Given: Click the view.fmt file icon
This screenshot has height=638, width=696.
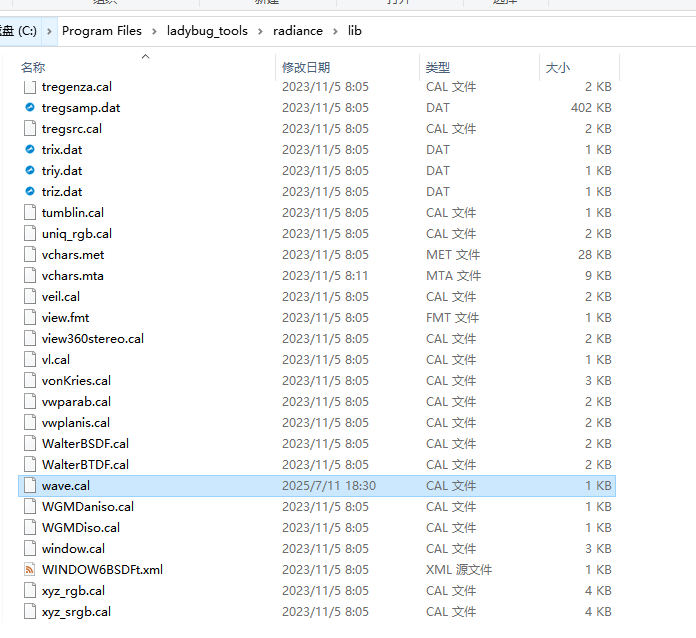Looking at the screenshot, I should 30,318.
